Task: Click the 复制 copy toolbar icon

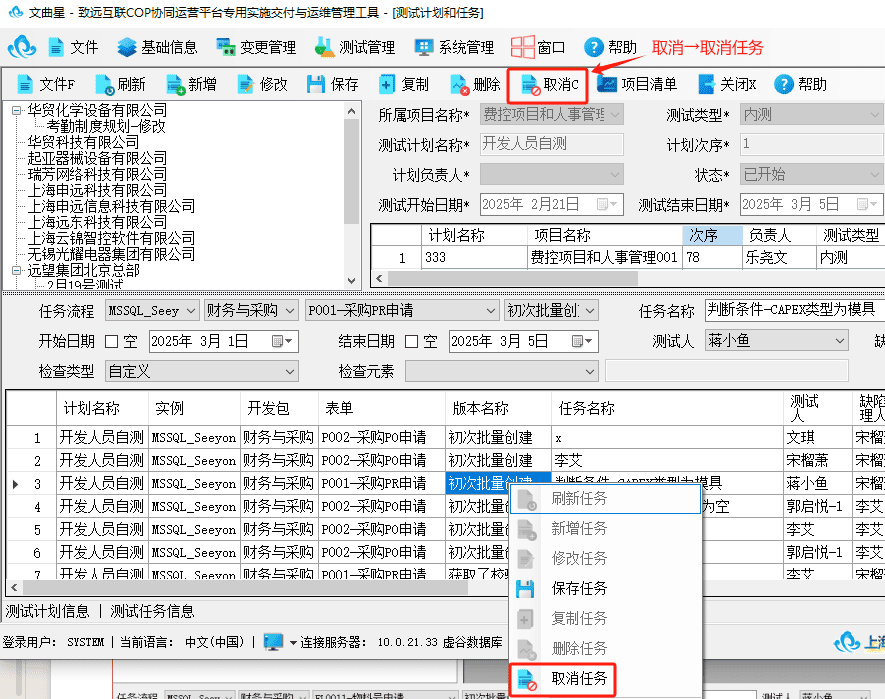Action: click(x=387, y=84)
